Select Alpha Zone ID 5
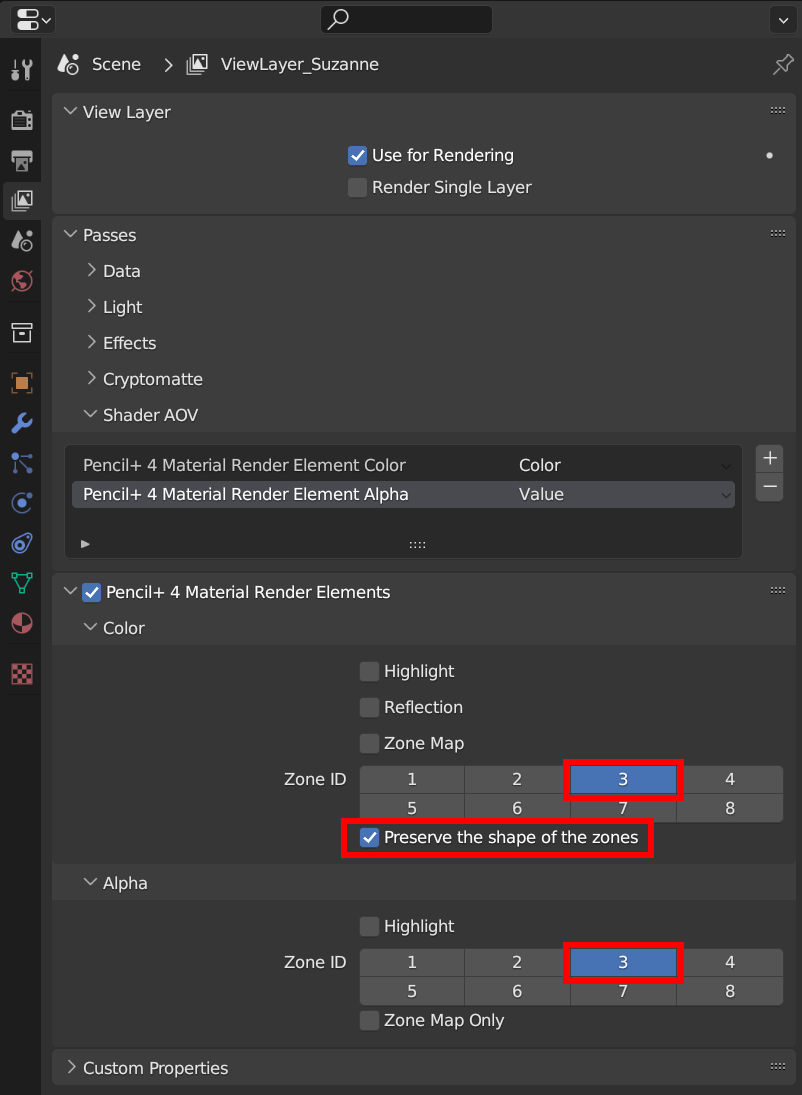The width and height of the screenshot is (802, 1095). [412, 991]
